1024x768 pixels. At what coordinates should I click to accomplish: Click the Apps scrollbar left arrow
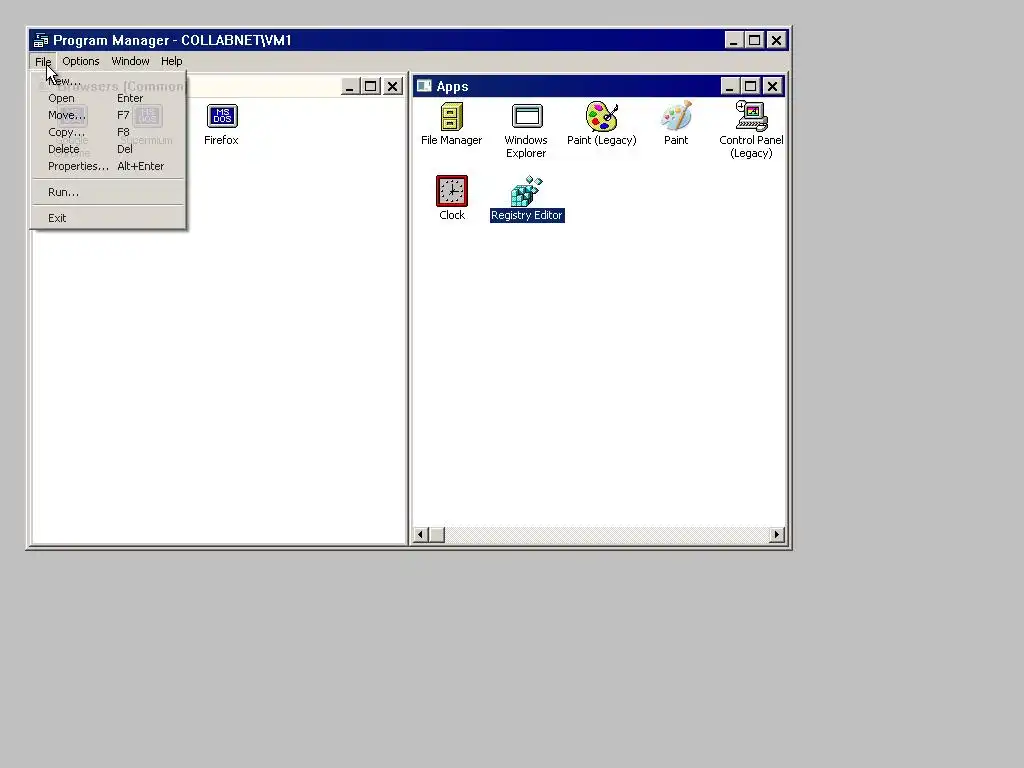pos(421,535)
